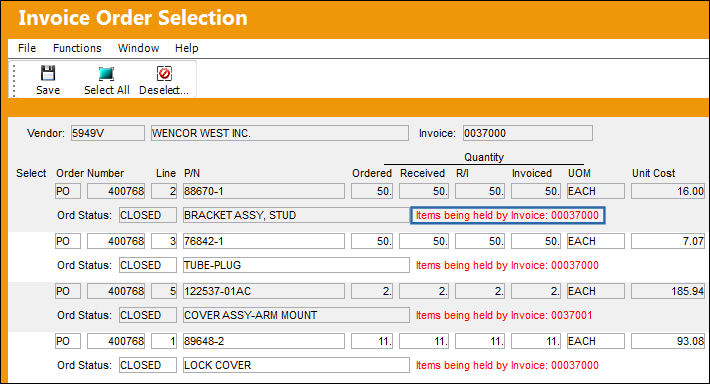Click the unit cost 16.00
Image resolution: width=710 pixels, height=384 pixels.
coord(668,191)
